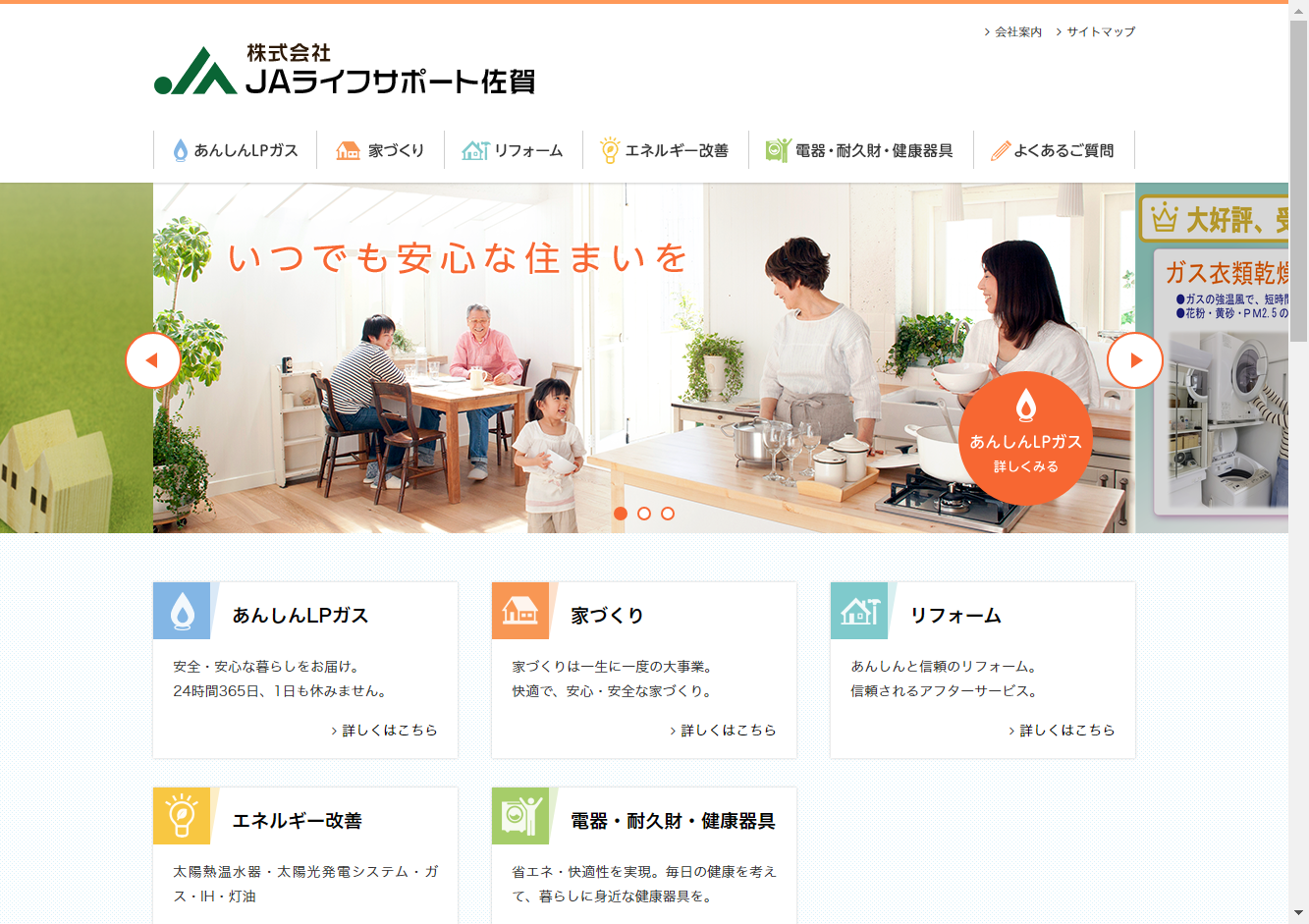Image resolution: width=1309 pixels, height=924 pixels.
Task: Click the ガス衣類乾燥機 banner thumbnail at right
Action: 1212,358
